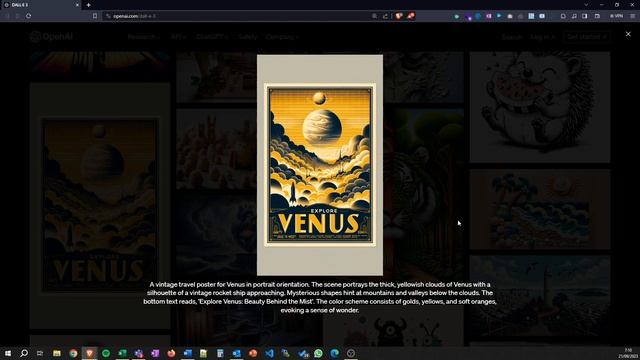This screenshot has width=640, height=360.
Task: Open the browser hamburger menu
Action: pyautogui.click(x=632, y=16)
